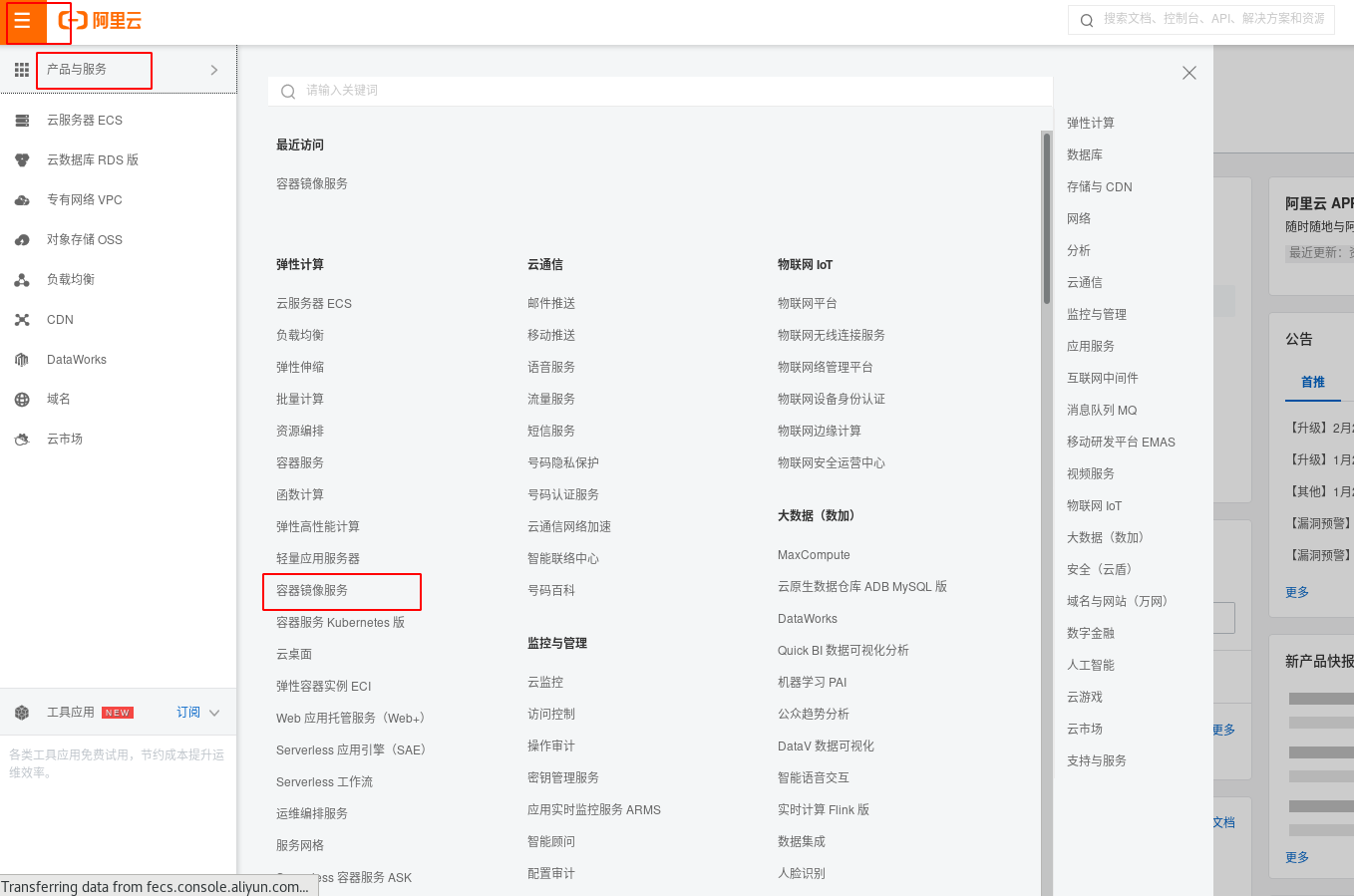
Task: Open 云服务器 ECS in products list
Action: coord(314,303)
